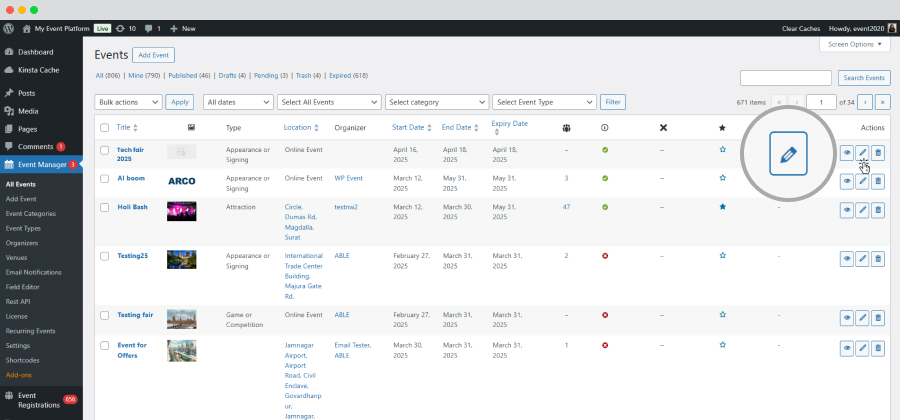The height and width of the screenshot is (420, 900).
Task: Check the Tech fair 2025 row
Action: (x=104, y=150)
